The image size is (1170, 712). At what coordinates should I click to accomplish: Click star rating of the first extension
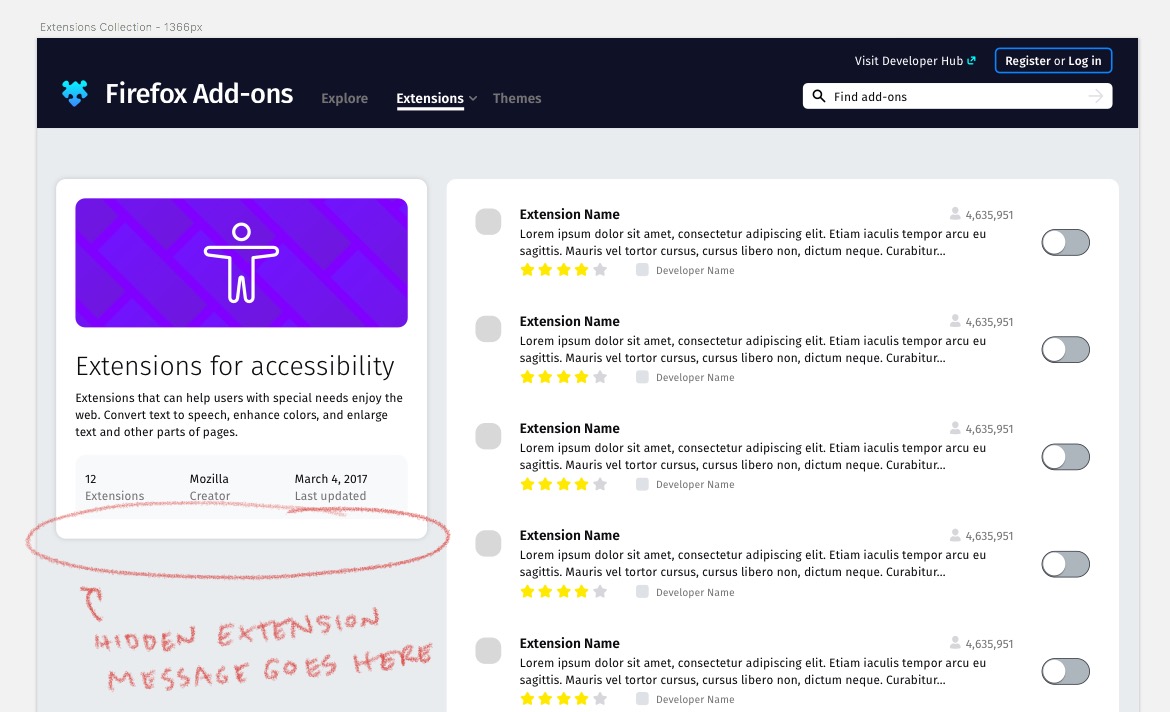pos(563,270)
